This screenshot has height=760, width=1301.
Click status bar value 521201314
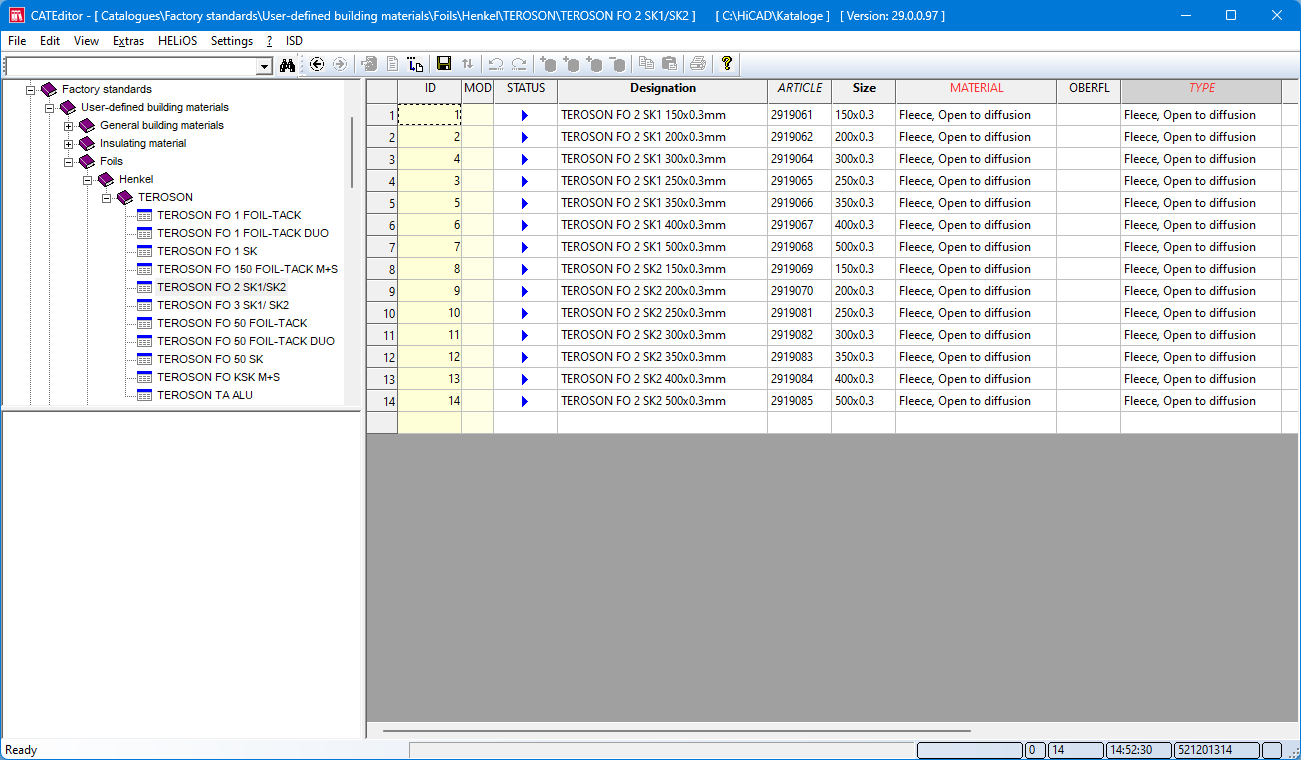coord(1217,750)
